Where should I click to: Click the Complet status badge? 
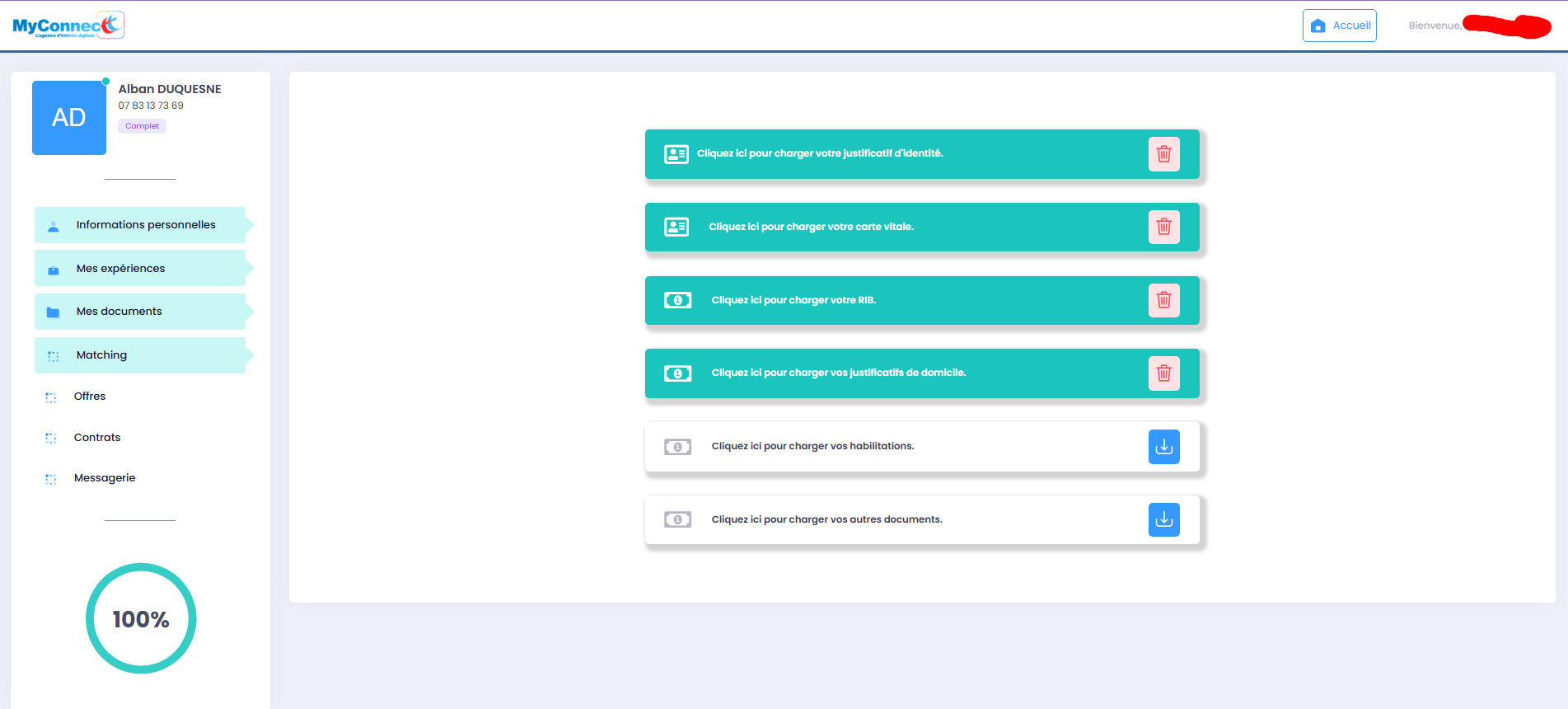[x=142, y=126]
